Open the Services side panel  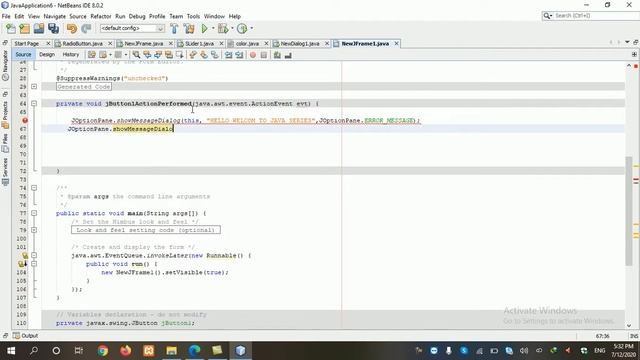(5, 171)
